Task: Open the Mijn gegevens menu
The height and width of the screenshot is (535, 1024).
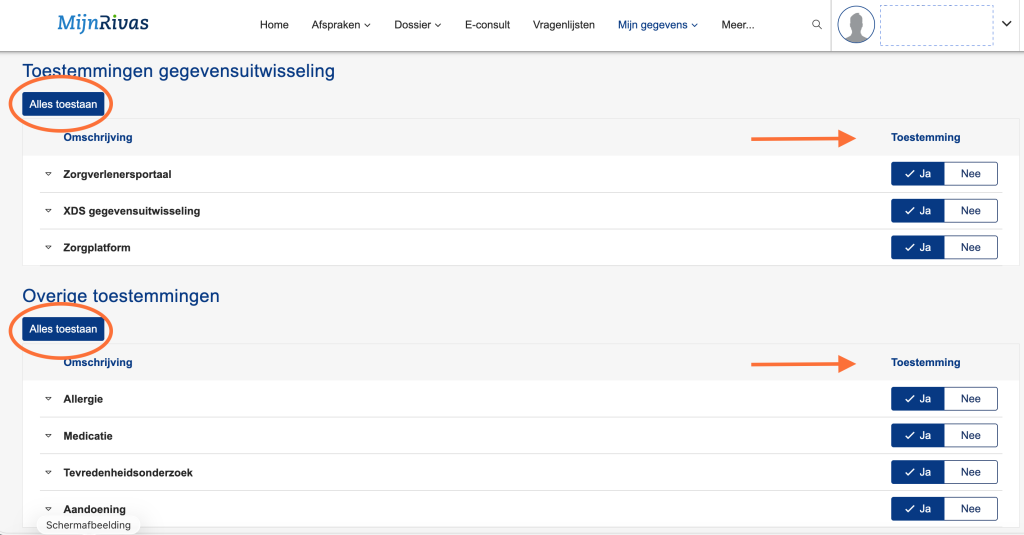Action: (x=657, y=25)
